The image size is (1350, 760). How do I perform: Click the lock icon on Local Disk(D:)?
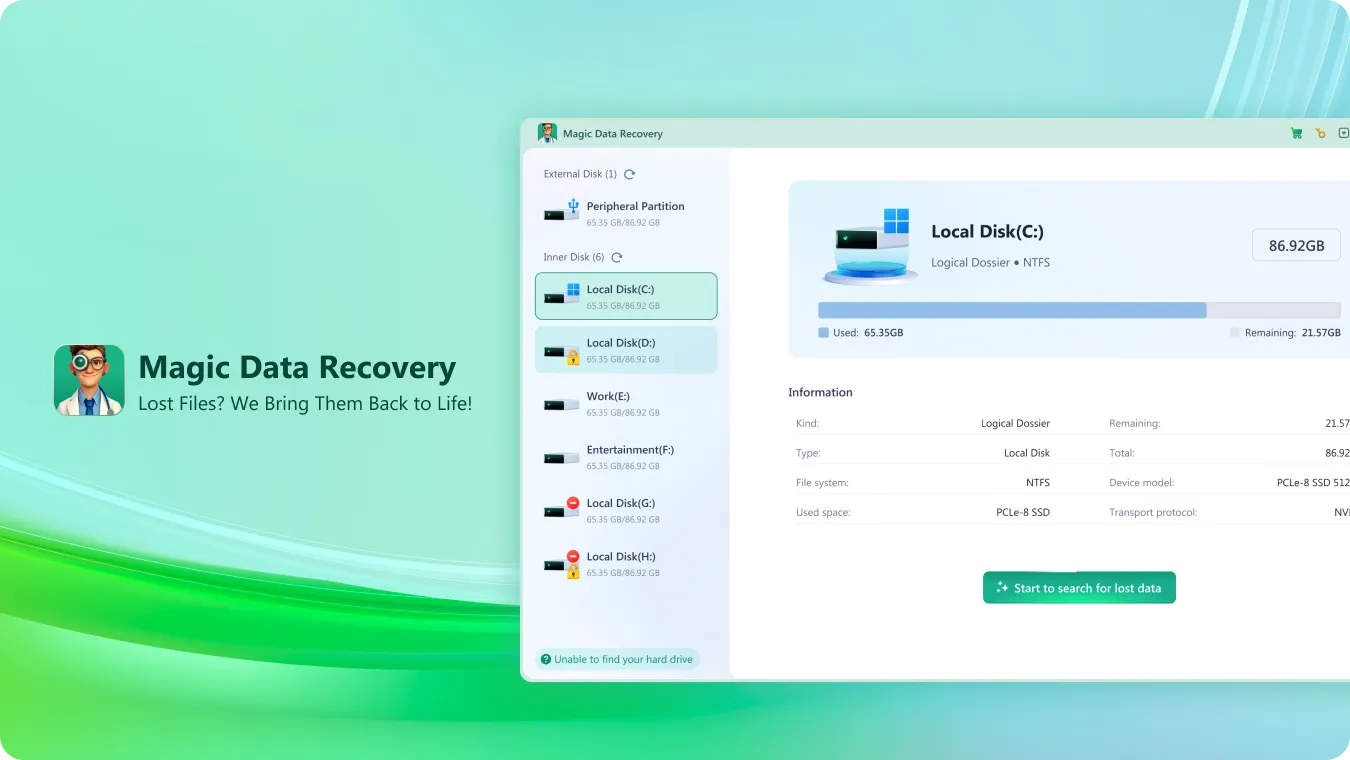pyautogui.click(x=575, y=356)
